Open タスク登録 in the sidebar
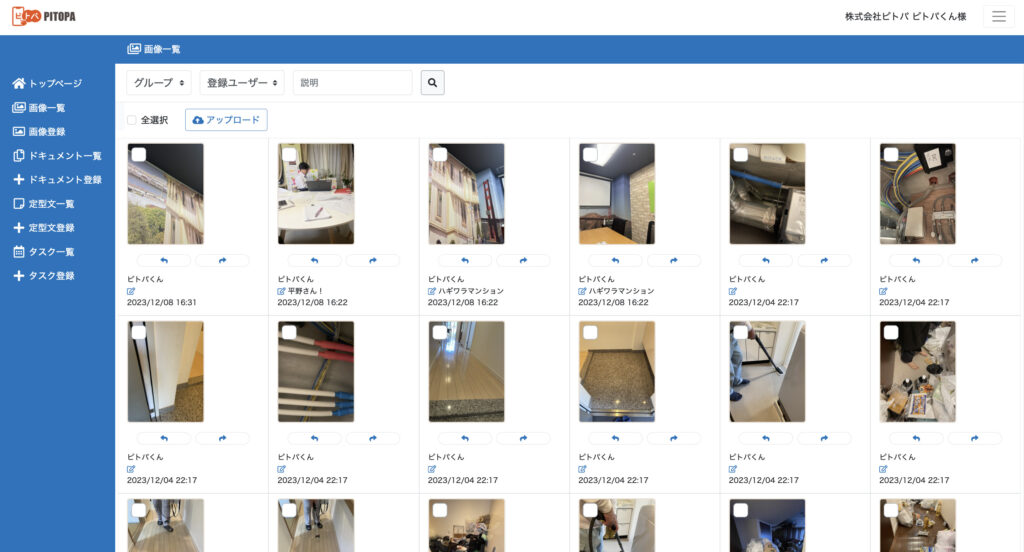Viewport: 1024px width, 552px height. (x=44, y=276)
